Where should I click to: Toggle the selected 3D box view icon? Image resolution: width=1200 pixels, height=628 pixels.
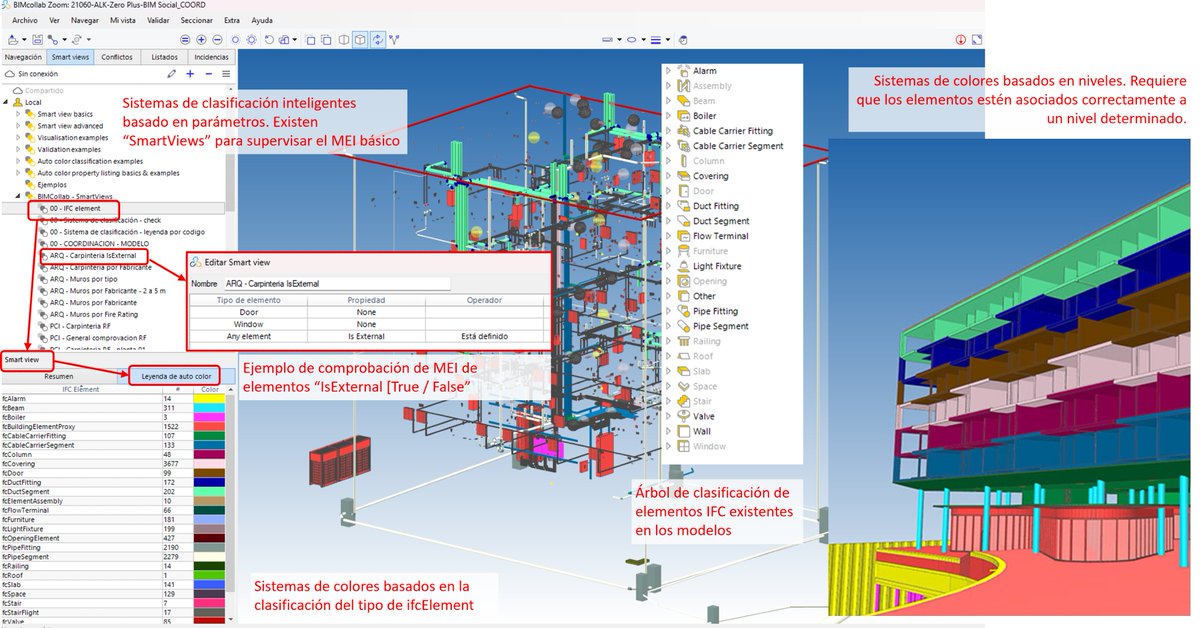pos(361,40)
